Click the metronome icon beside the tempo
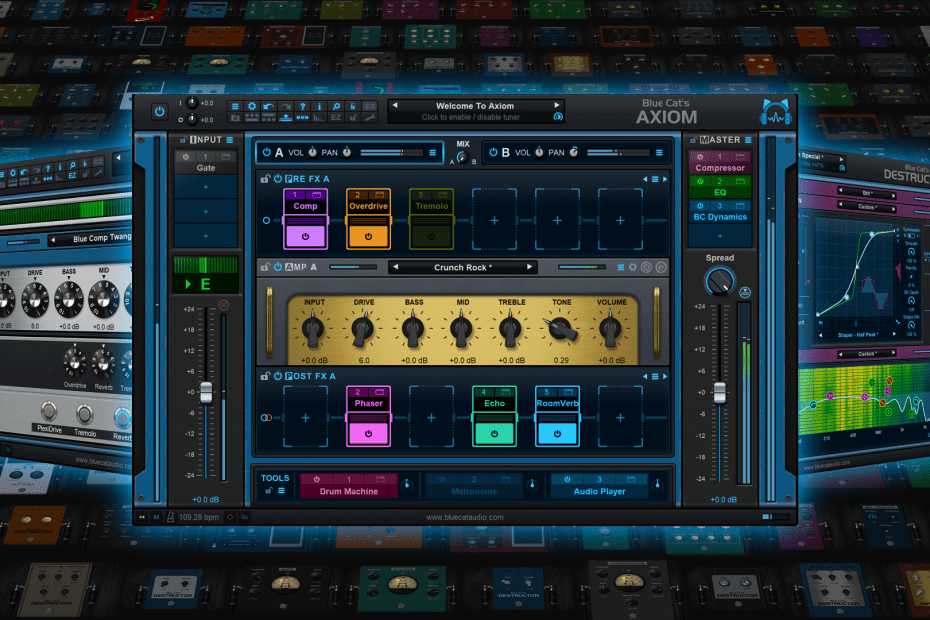 (x=168, y=517)
